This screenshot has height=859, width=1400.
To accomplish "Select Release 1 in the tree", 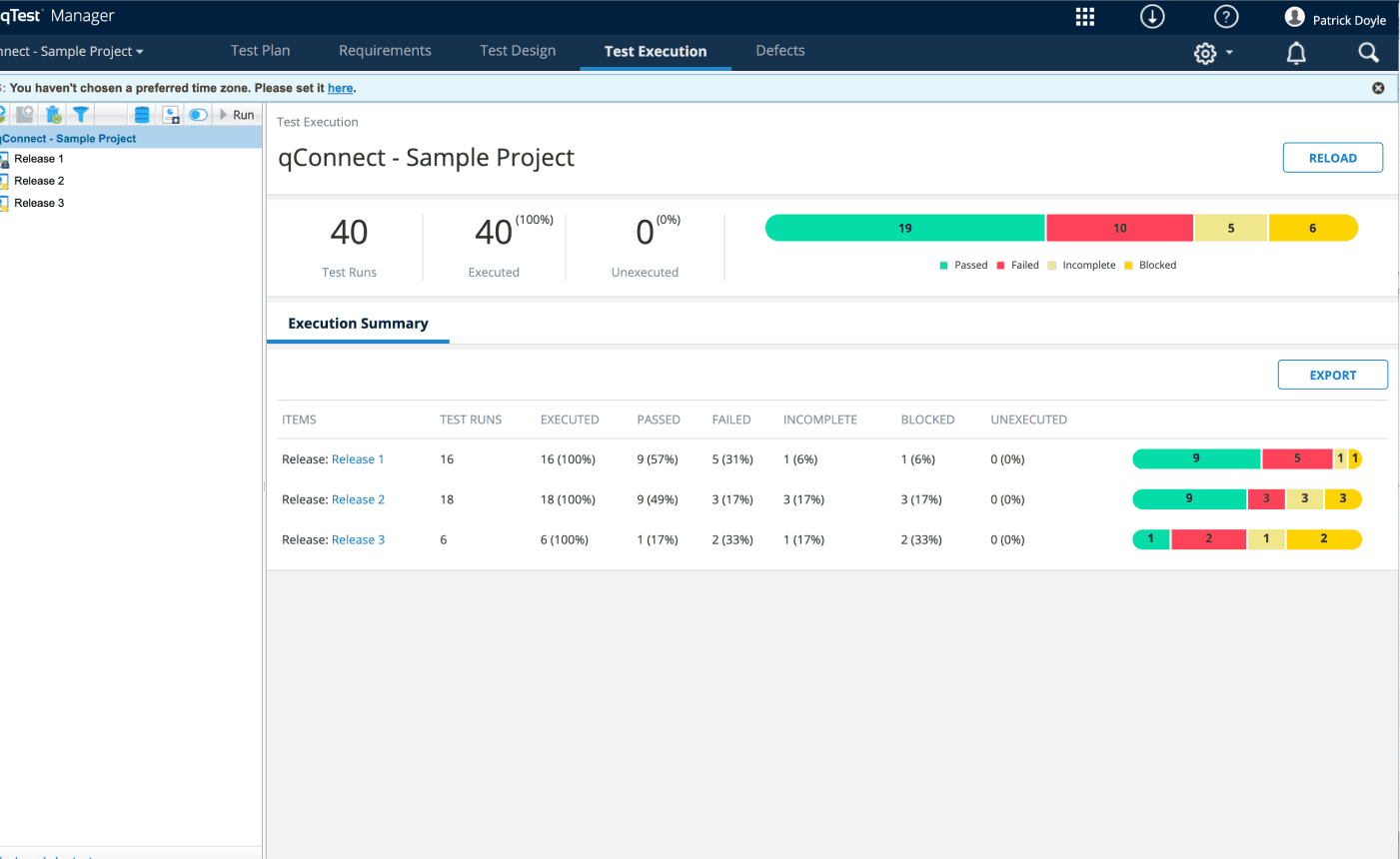I will coord(39,159).
